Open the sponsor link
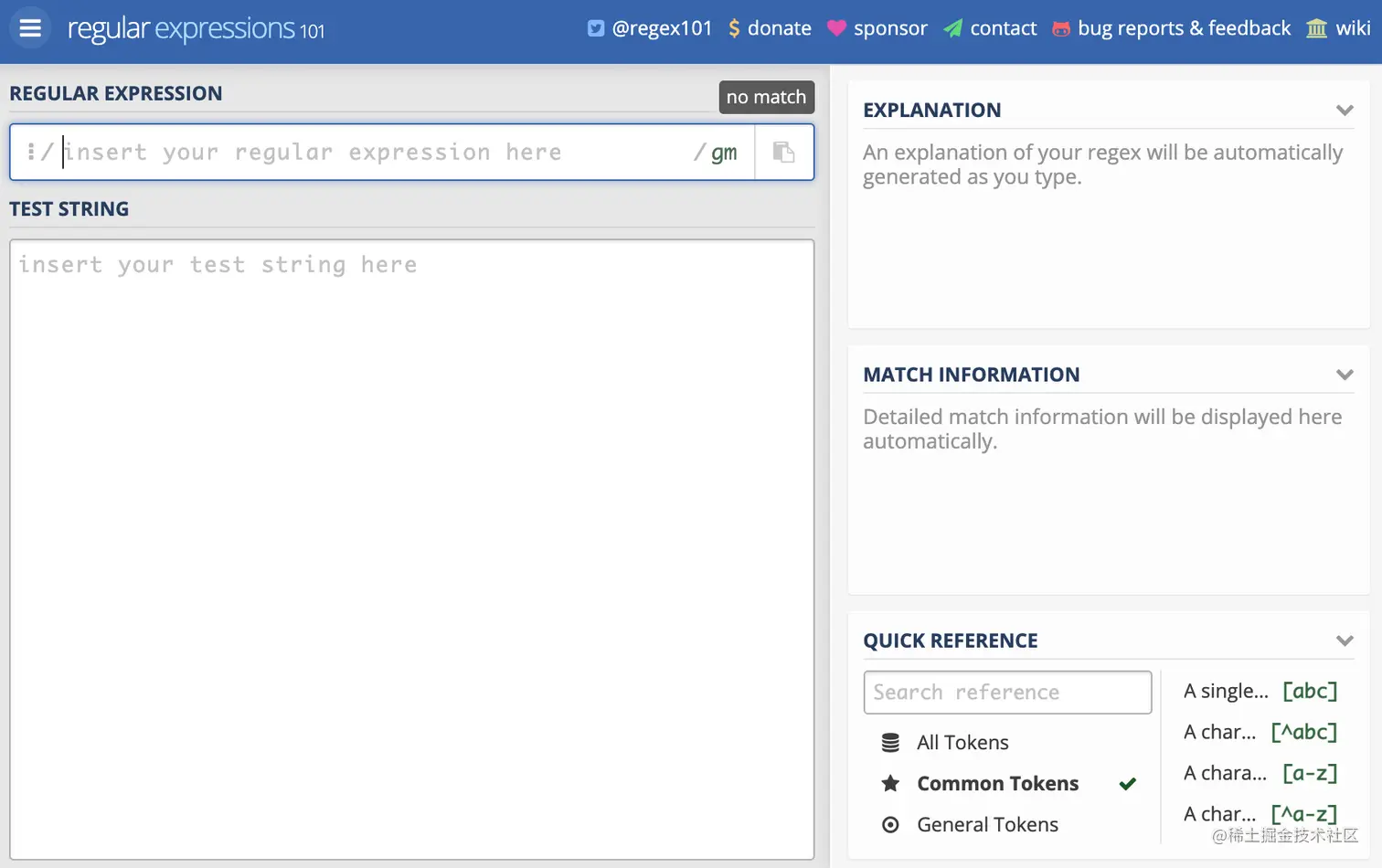Screen dimensions: 1382x868 coord(877,28)
